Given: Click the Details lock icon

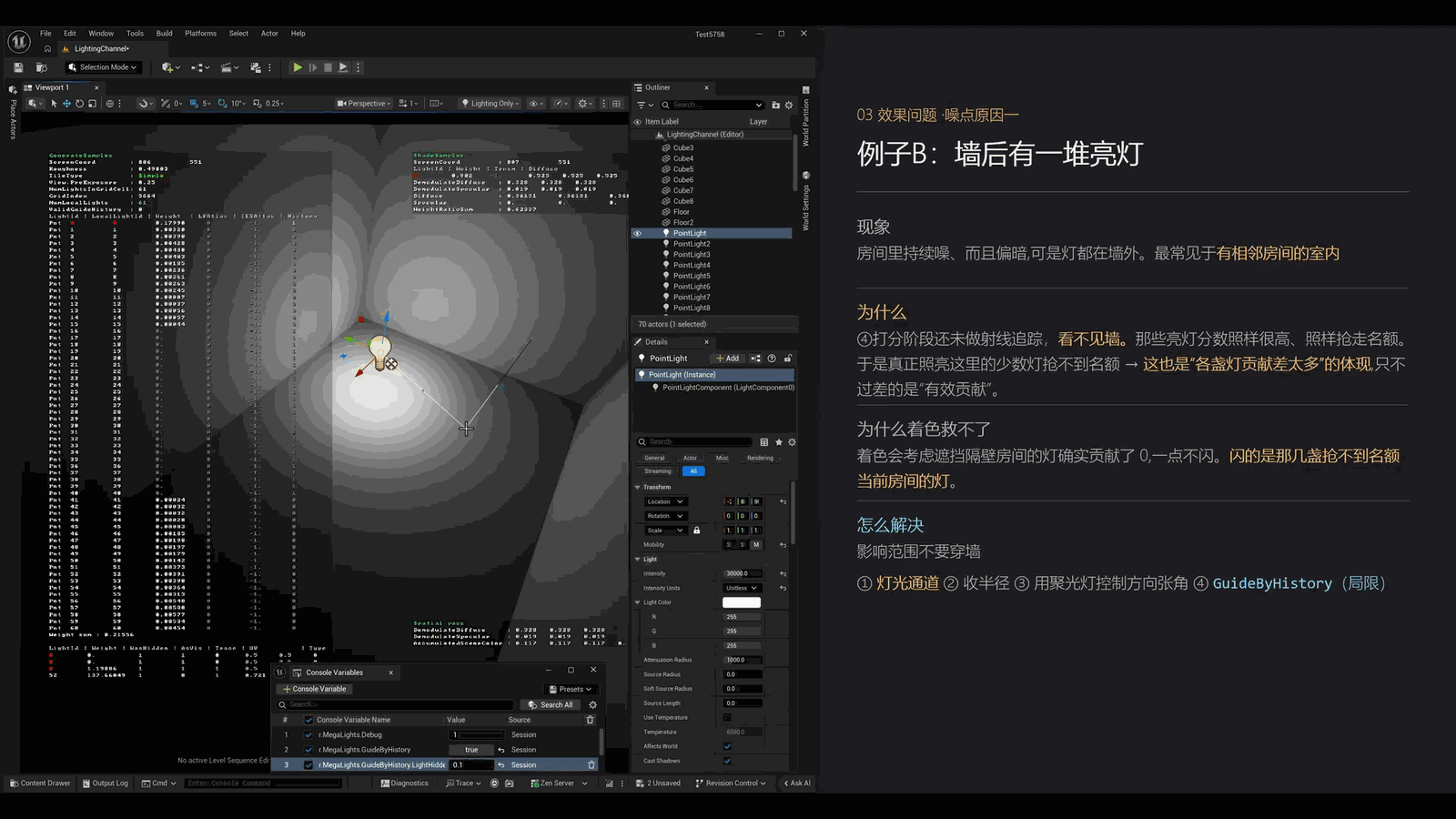Looking at the screenshot, I should point(788,359).
